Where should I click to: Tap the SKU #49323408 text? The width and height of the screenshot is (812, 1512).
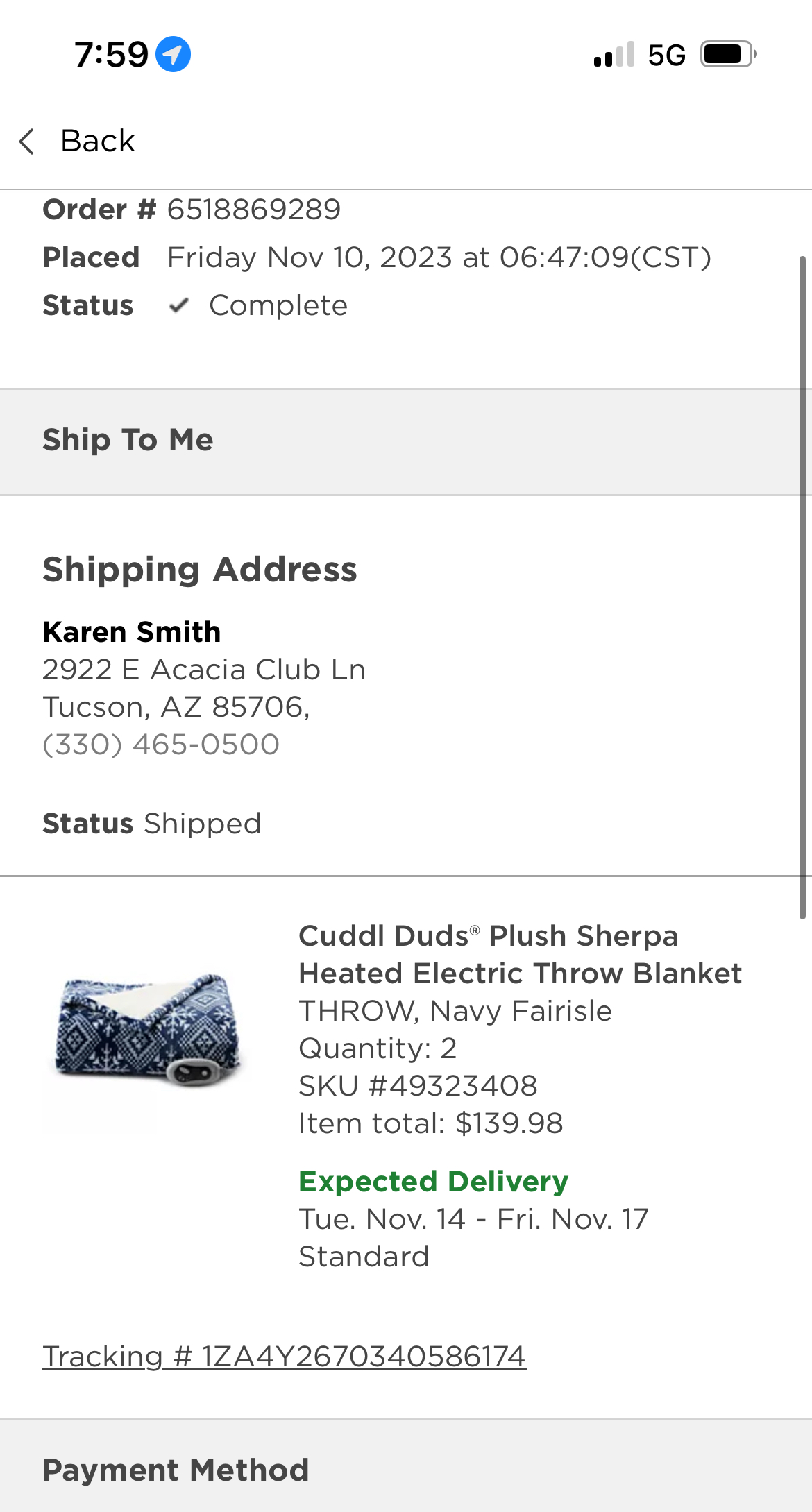(x=418, y=1085)
